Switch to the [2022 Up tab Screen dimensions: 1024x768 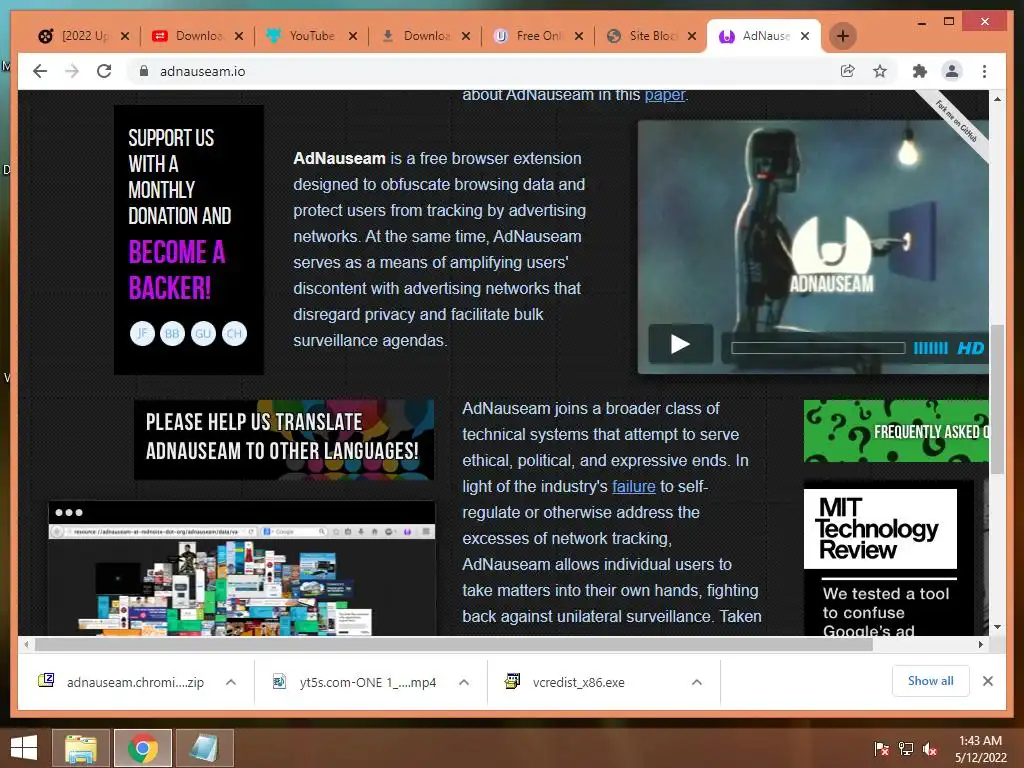(x=83, y=36)
